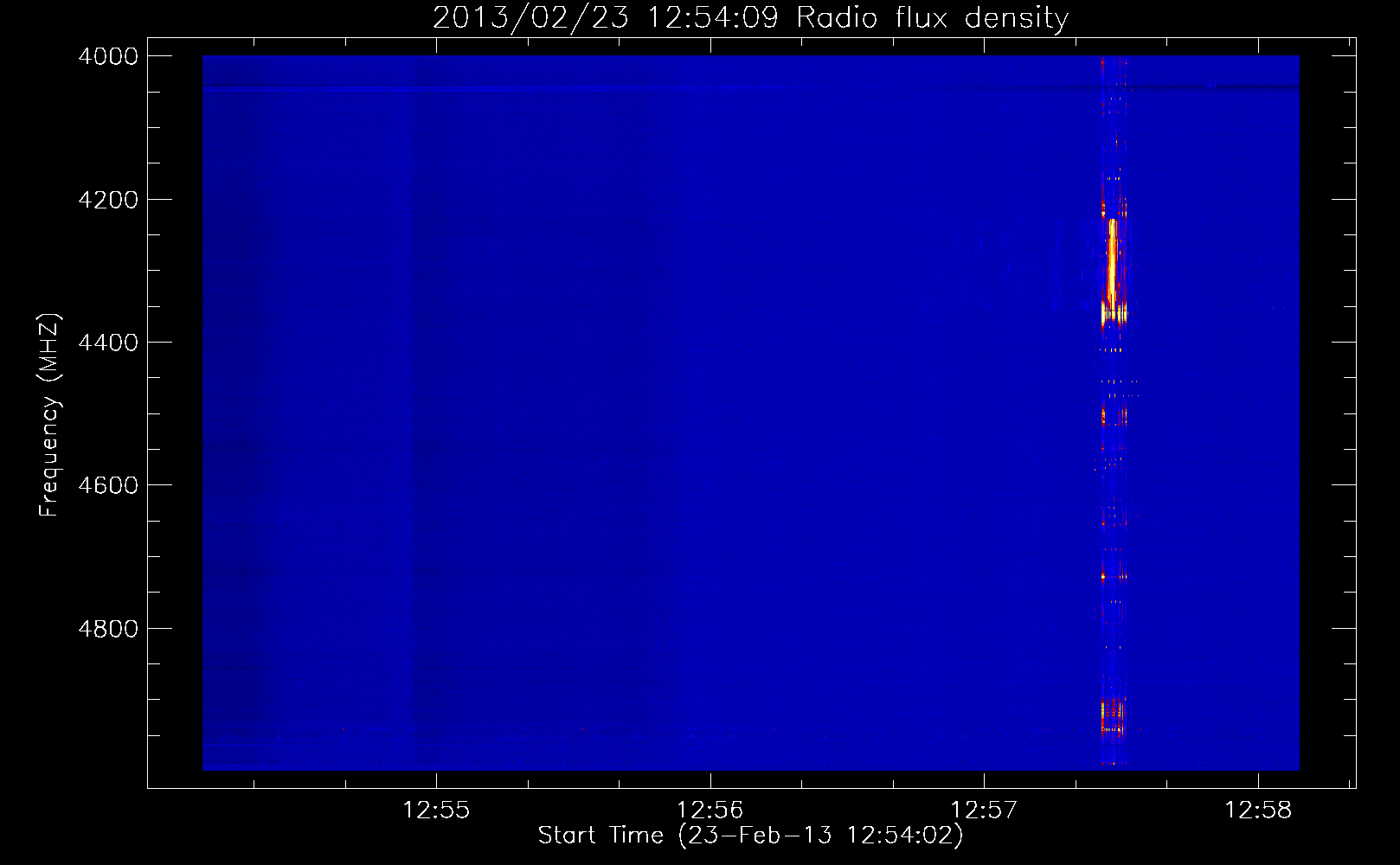1400x865 pixels.
Task: Click the 4800 frequency tick label
Action: [108, 629]
